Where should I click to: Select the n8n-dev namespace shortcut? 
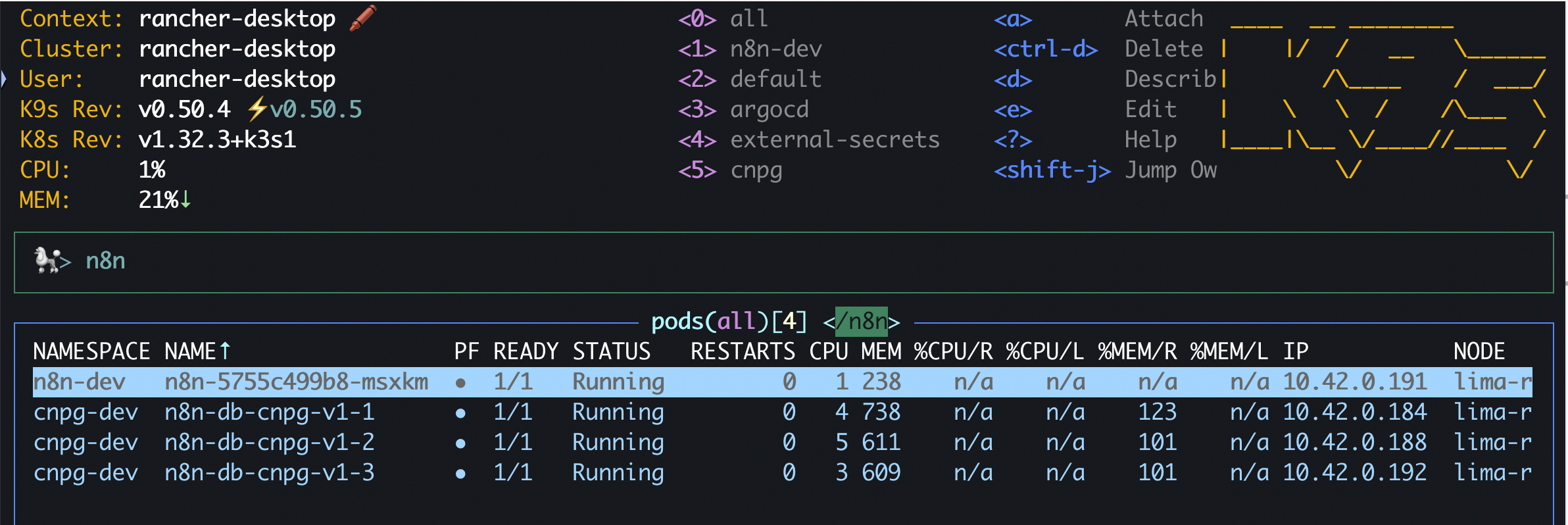(750, 49)
